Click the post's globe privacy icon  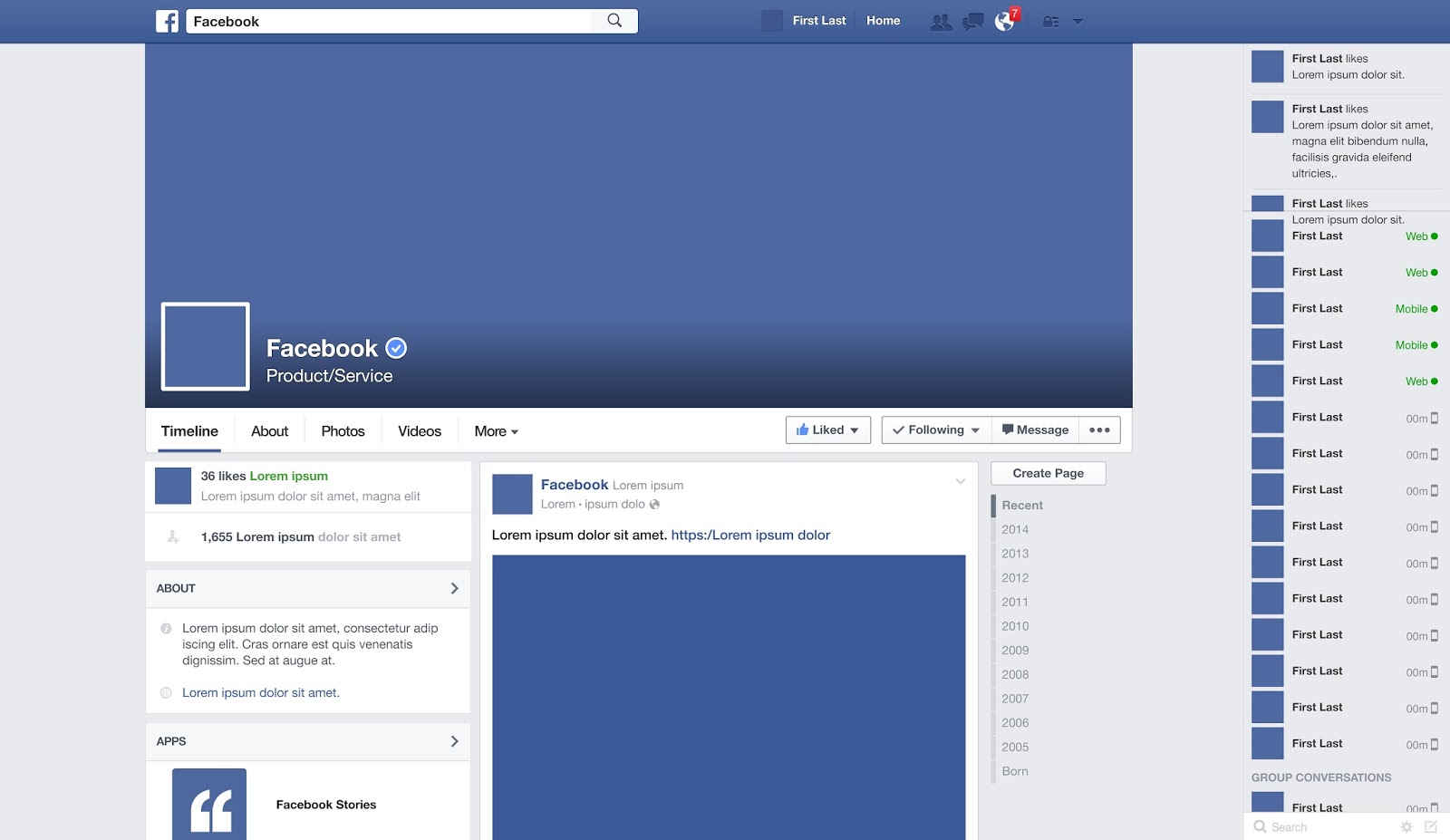(x=654, y=505)
